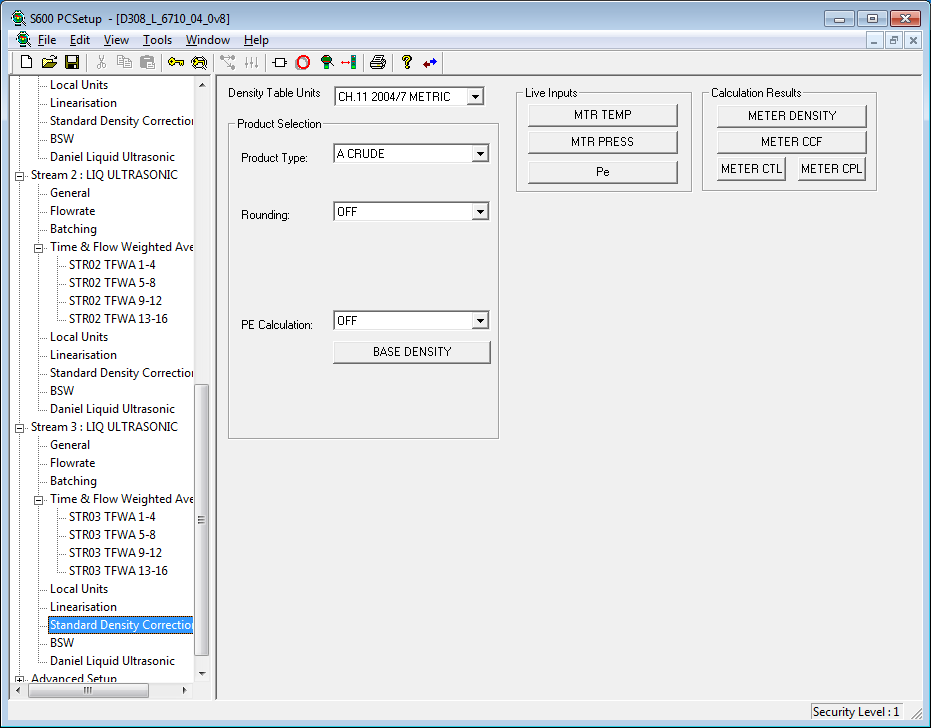Click the tree vertical scrollbar thumb

[202, 520]
